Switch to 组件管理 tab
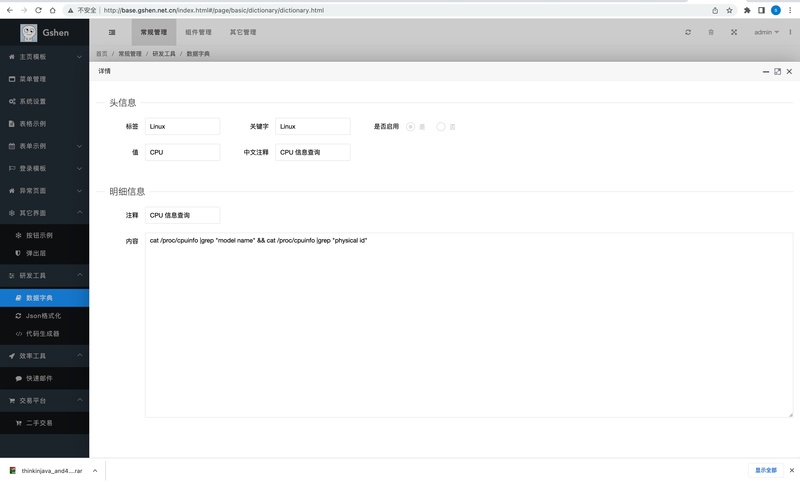Image resolution: width=800 pixels, height=481 pixels. click(x=198, y=32)
